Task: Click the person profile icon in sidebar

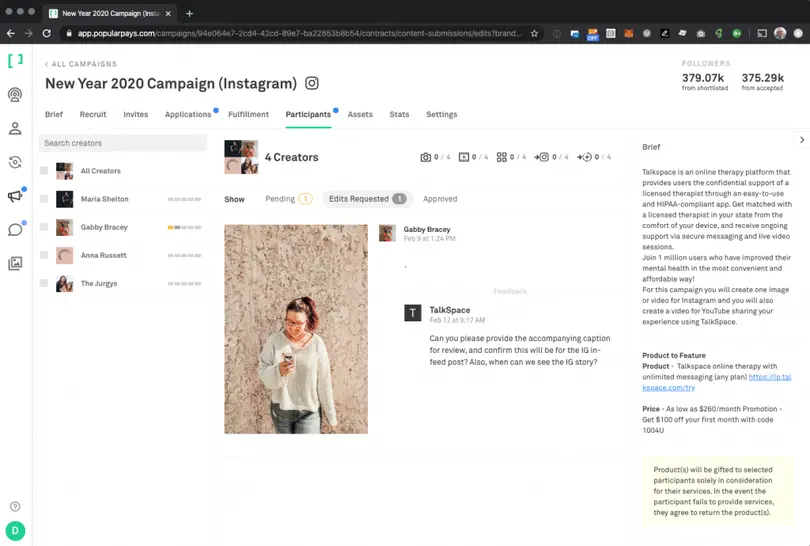Action: tap(15, 128)
